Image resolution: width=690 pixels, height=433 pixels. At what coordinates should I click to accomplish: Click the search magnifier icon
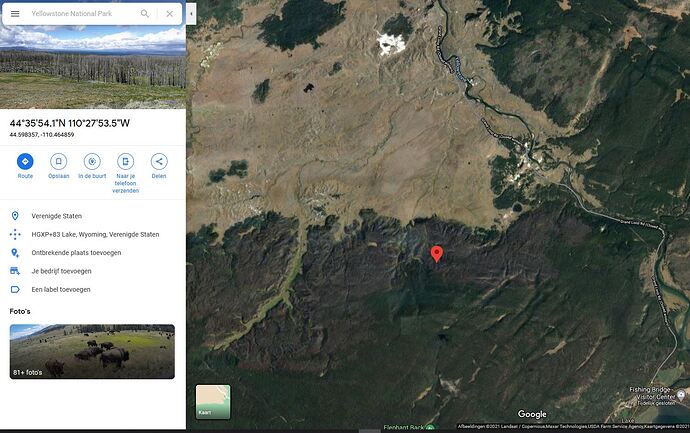(144, 14)
